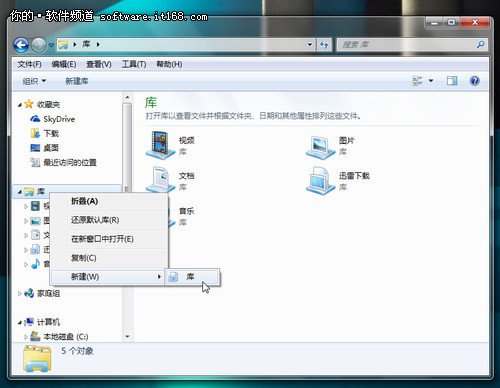
Task: Open the 工具(T) menu
Action: [134, 64]
